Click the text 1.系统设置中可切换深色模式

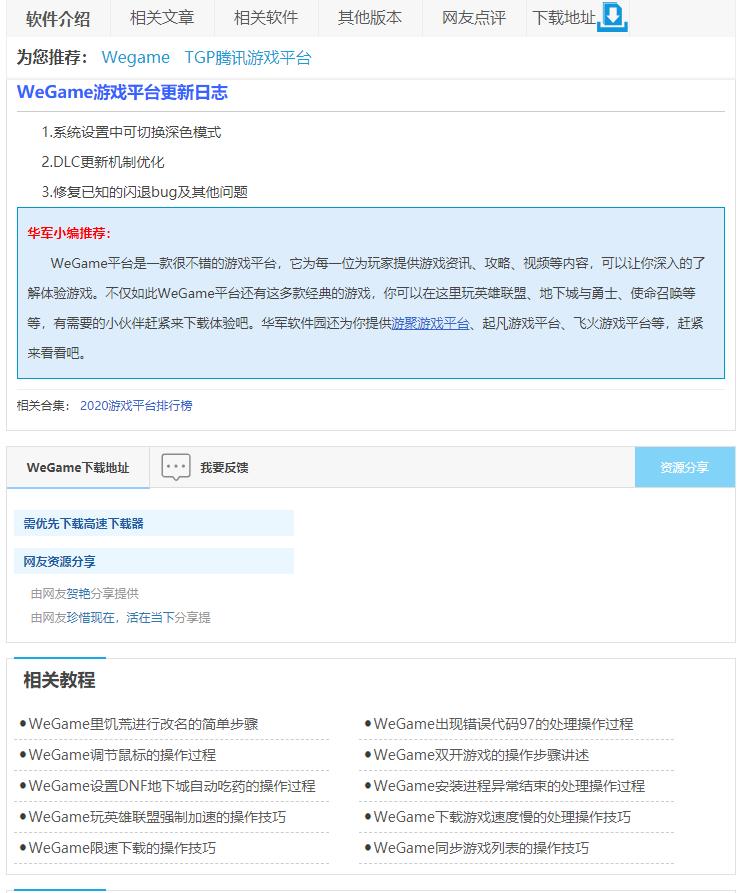pyautogui.click(x=131, y=132)
